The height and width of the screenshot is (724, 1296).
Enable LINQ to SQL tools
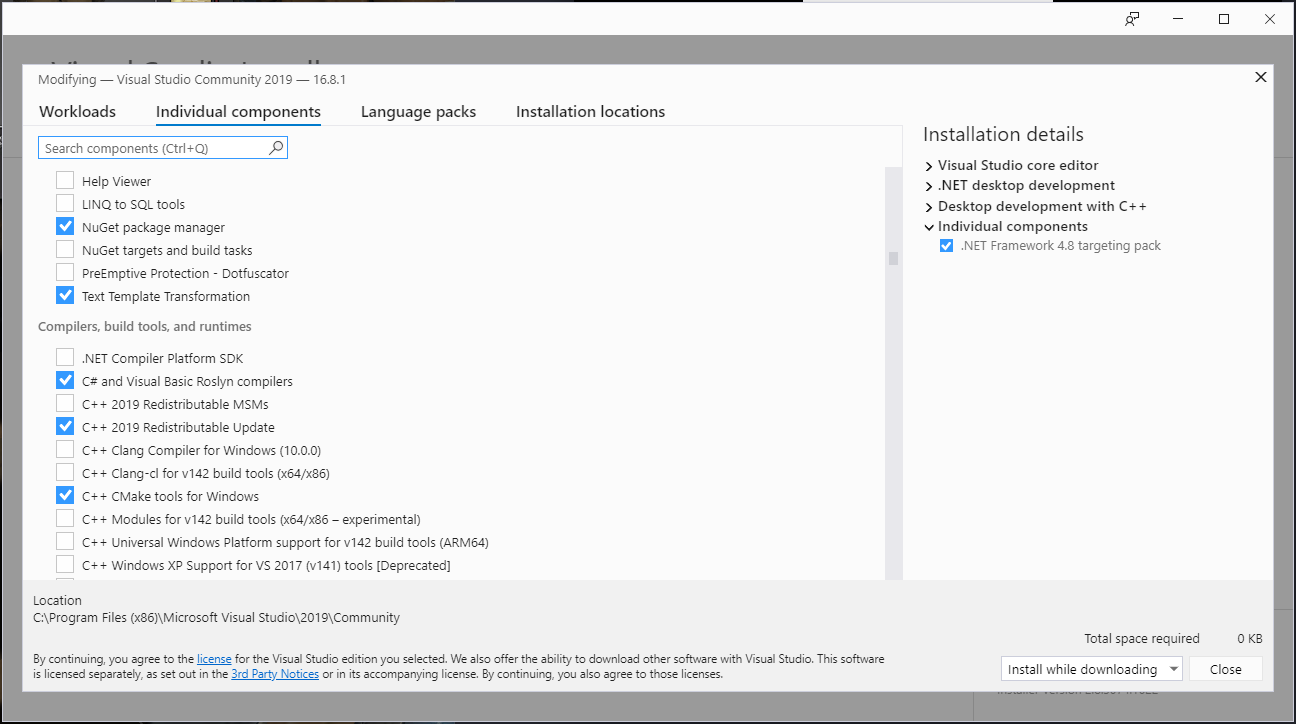[x=65, y=204]
